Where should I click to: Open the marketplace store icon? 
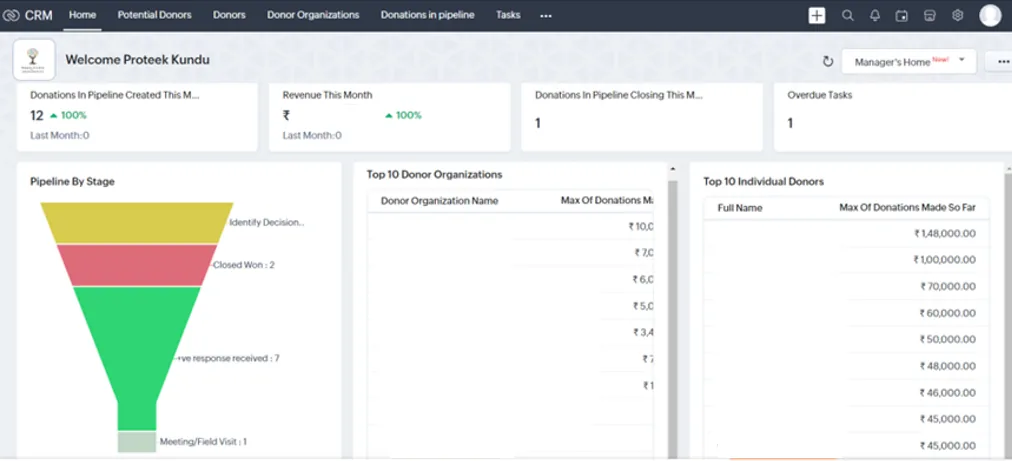[x=929, y=15]
